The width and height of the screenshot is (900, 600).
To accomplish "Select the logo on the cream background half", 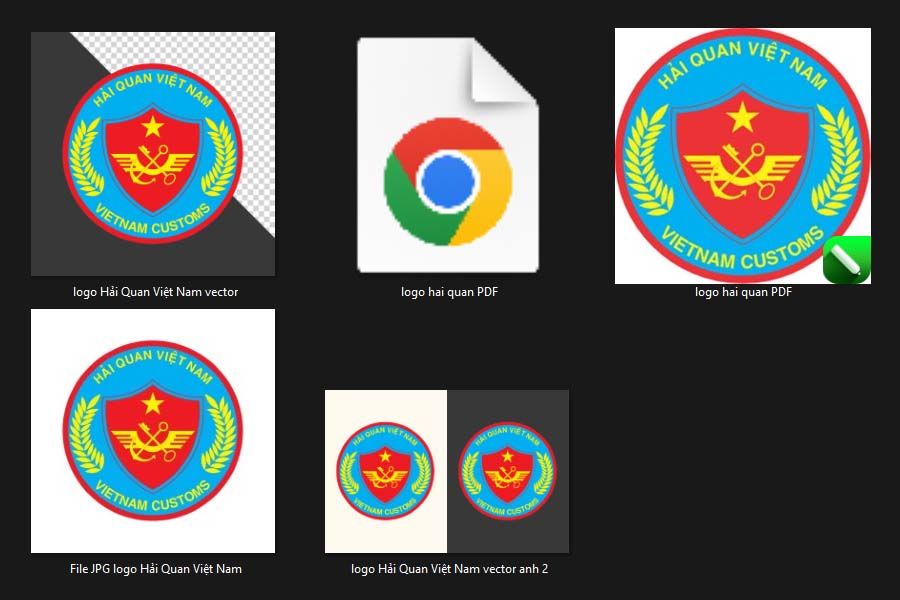I will click(x=385, y=471).
